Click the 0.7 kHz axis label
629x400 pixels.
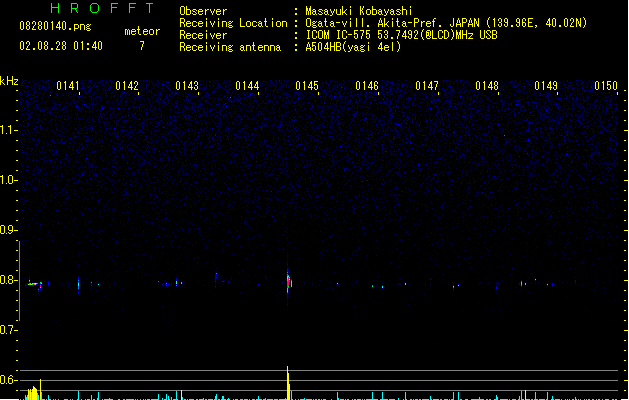pyautogui.click(x=7, y=330)
